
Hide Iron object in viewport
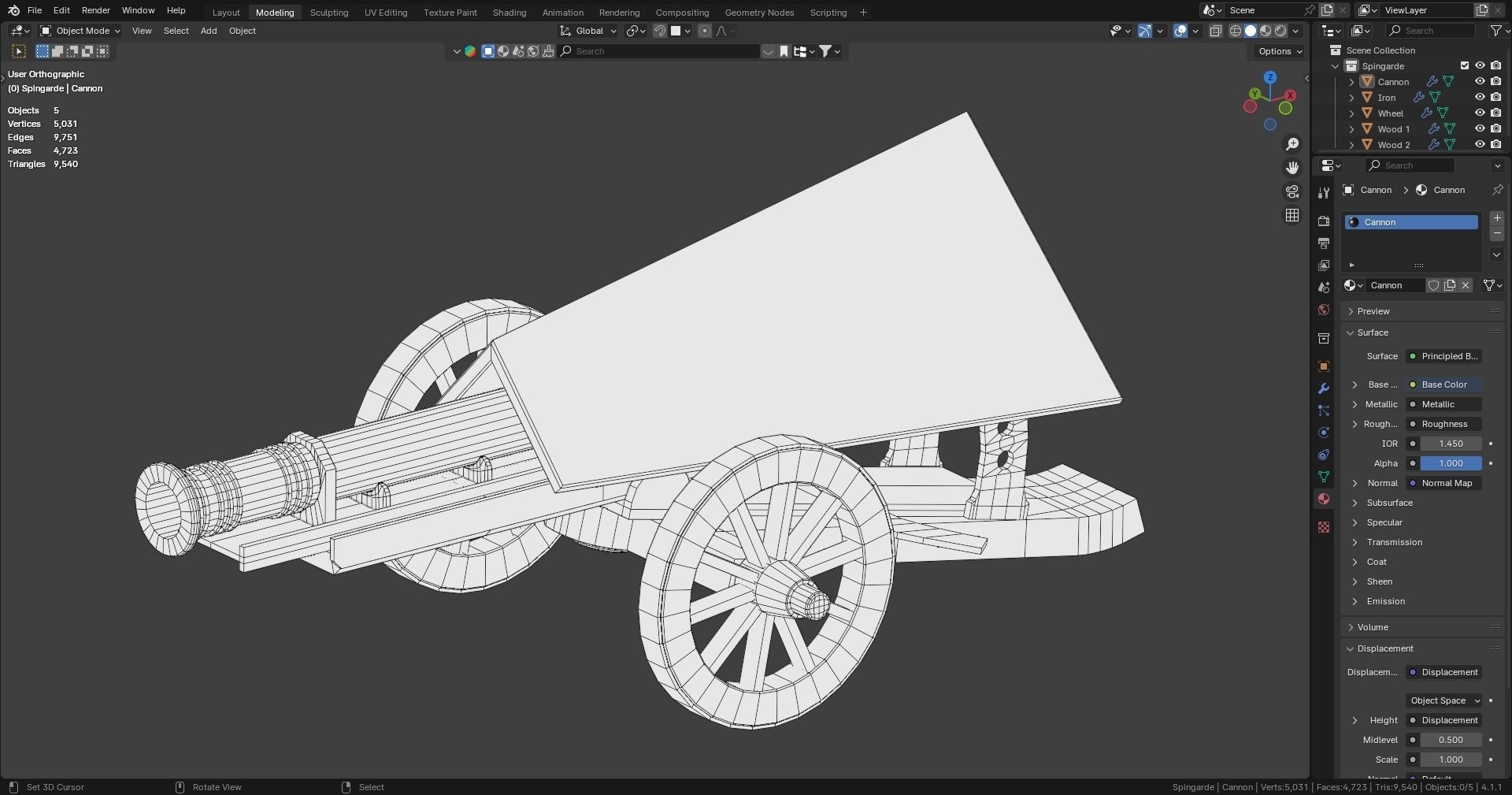point(1480,98)
